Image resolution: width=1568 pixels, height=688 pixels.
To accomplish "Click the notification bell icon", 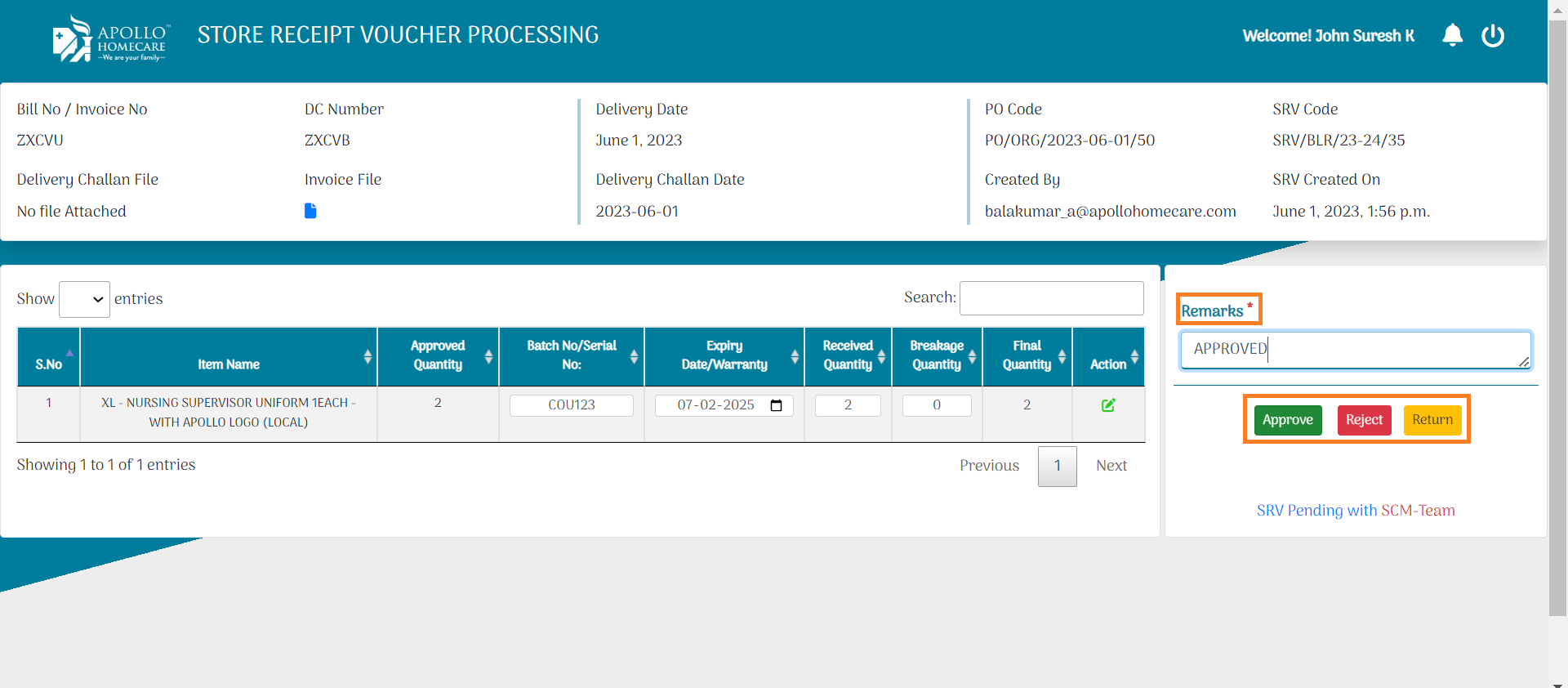I will pyautogui.click(x=1452, y=35).
